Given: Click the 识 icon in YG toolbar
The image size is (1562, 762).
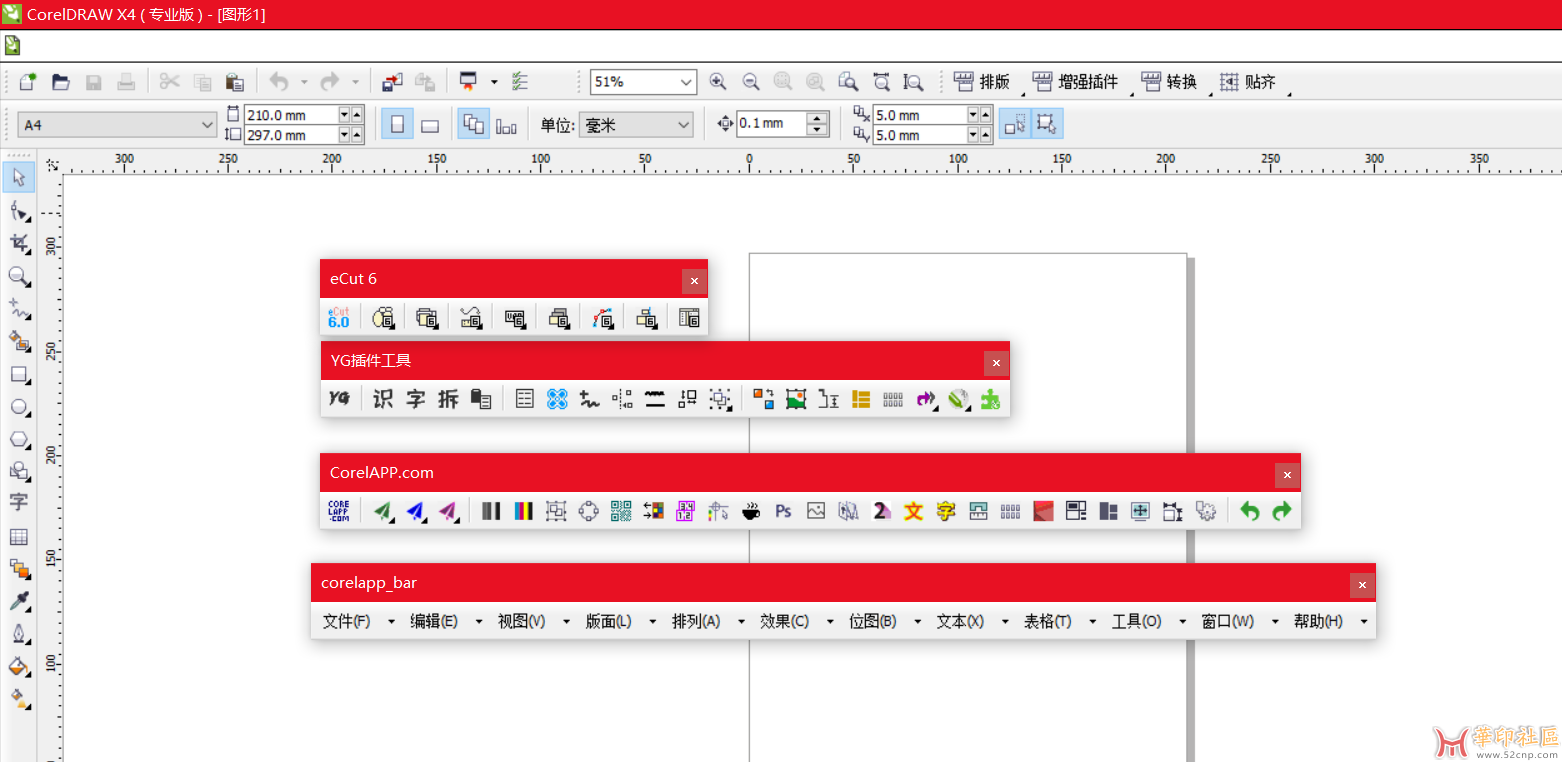Looking at the screenshot, I should pyautogui.click(x=383, y=399).
